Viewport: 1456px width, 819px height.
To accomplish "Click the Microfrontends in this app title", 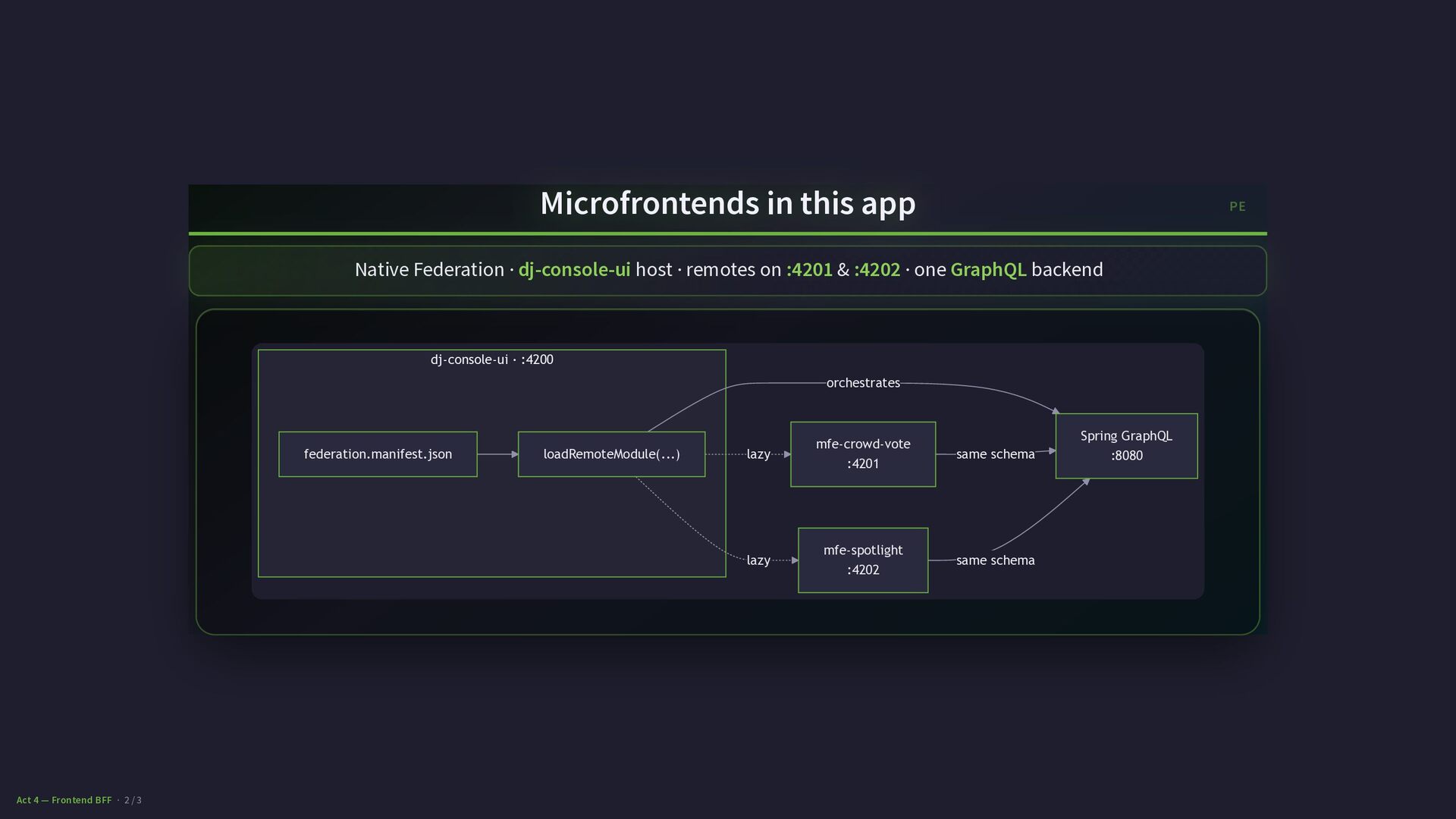I will tap(727, 203).
